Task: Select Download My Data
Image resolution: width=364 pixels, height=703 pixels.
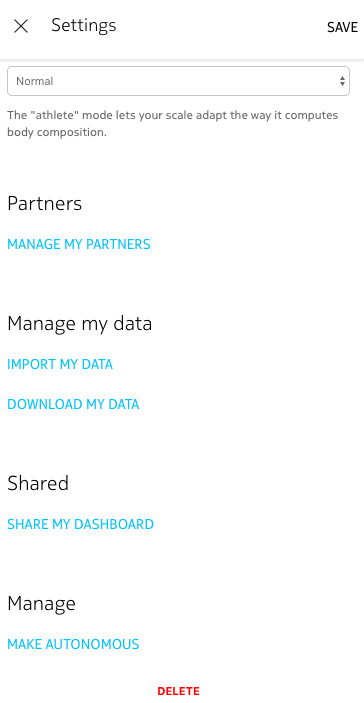Action: tap(74, 404)
